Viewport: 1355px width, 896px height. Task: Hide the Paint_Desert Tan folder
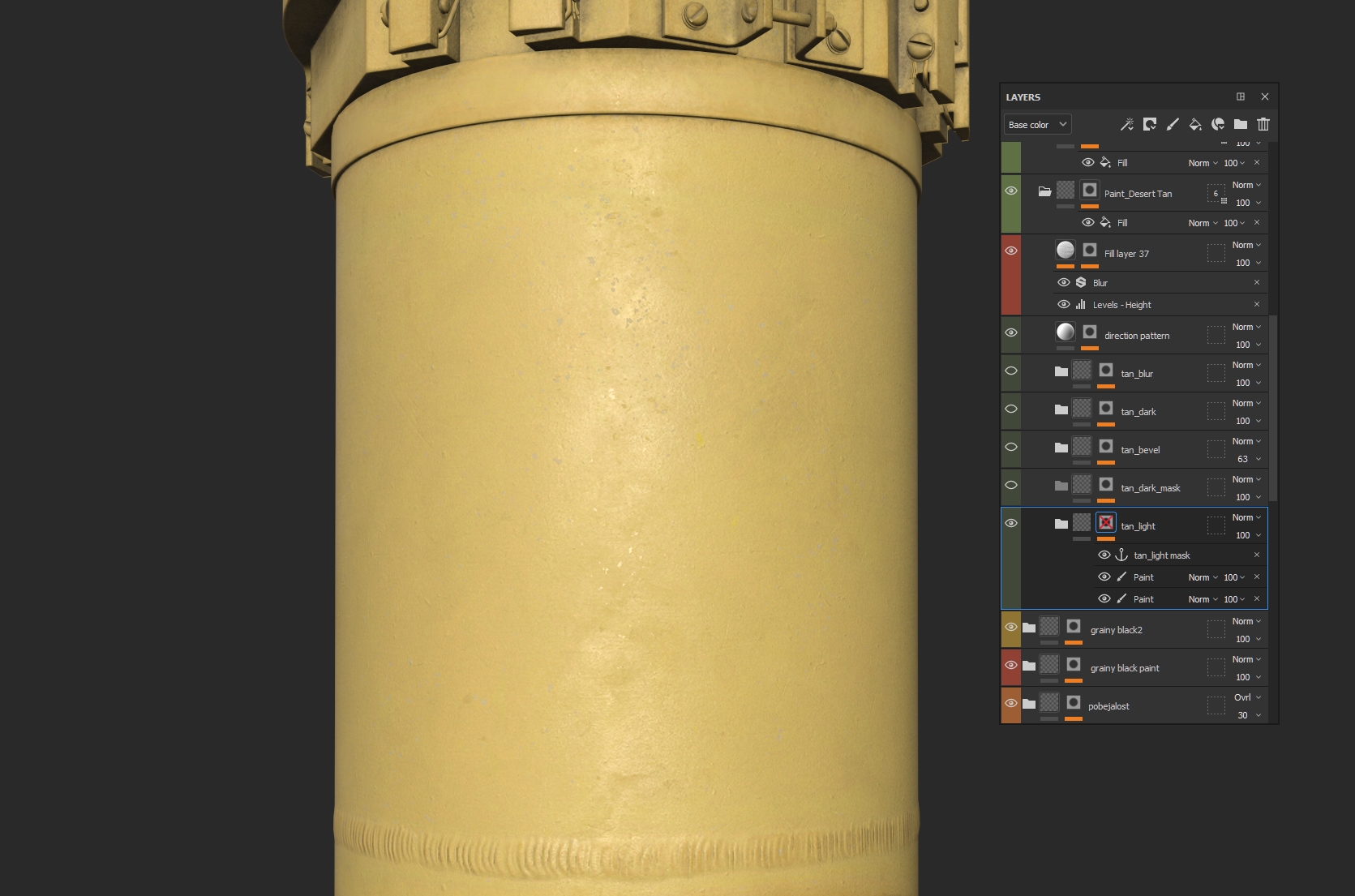click(1010, 190)
